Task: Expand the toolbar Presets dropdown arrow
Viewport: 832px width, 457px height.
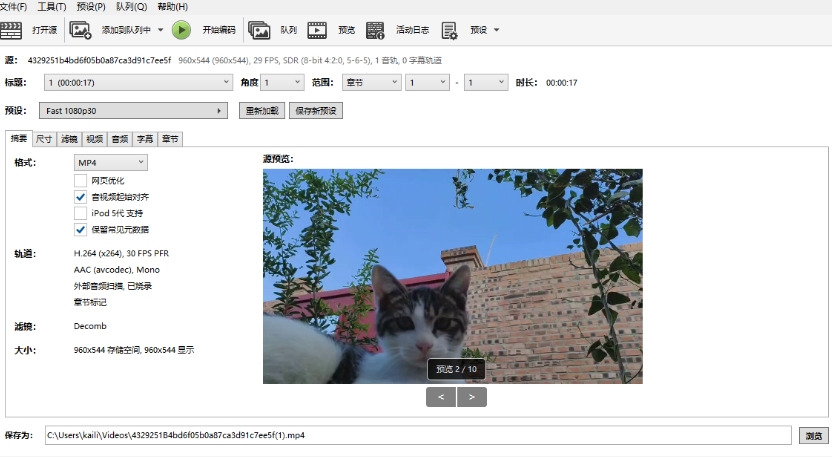Action: [x=497, y=30]
